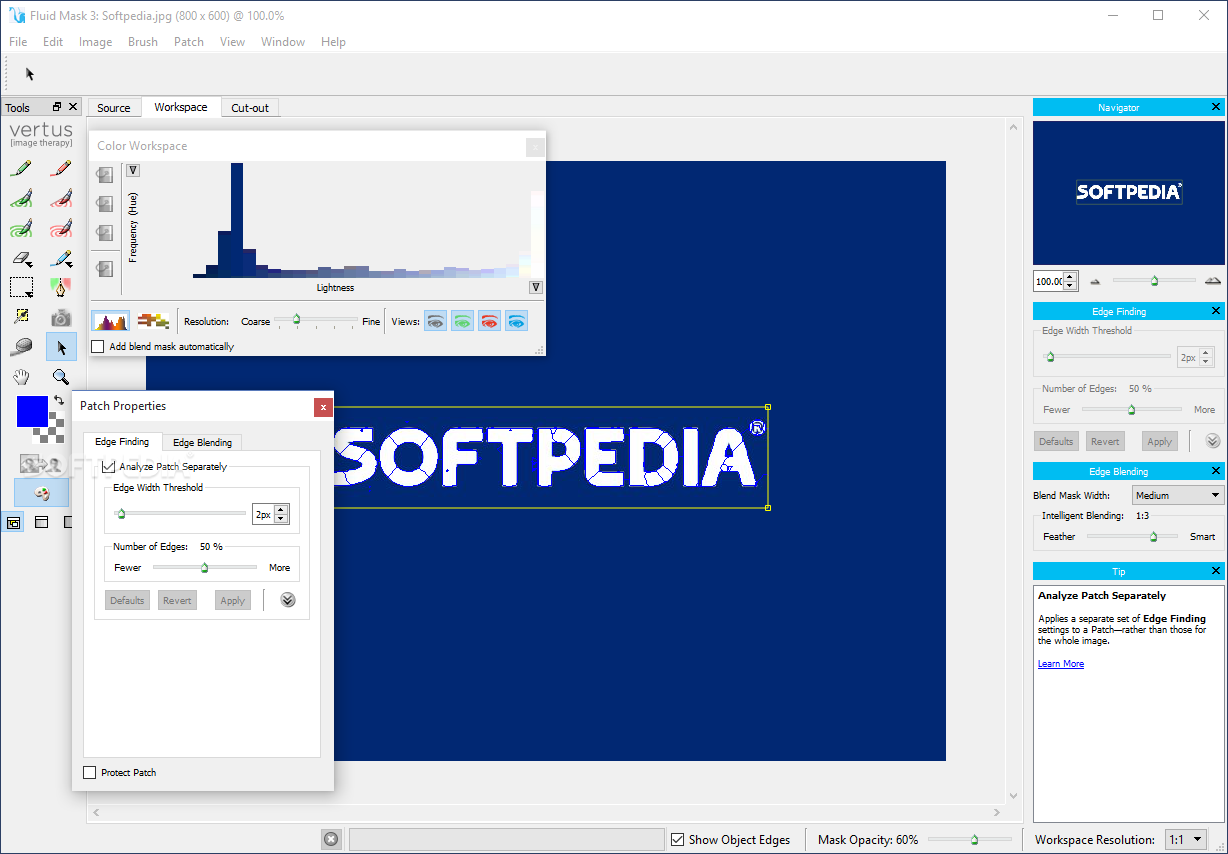1228x854 pixels.
Task: Select the first screen layout icon
Action: (13, 522)
